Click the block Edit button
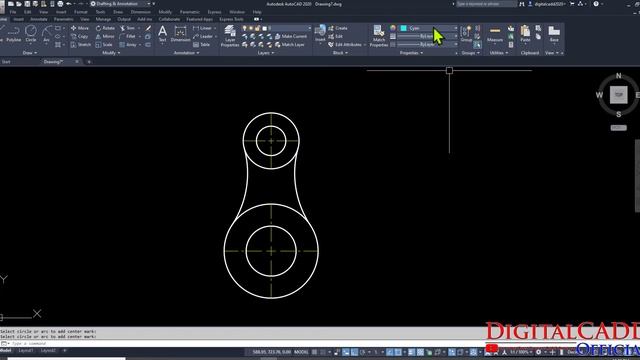 coord(336,36)
